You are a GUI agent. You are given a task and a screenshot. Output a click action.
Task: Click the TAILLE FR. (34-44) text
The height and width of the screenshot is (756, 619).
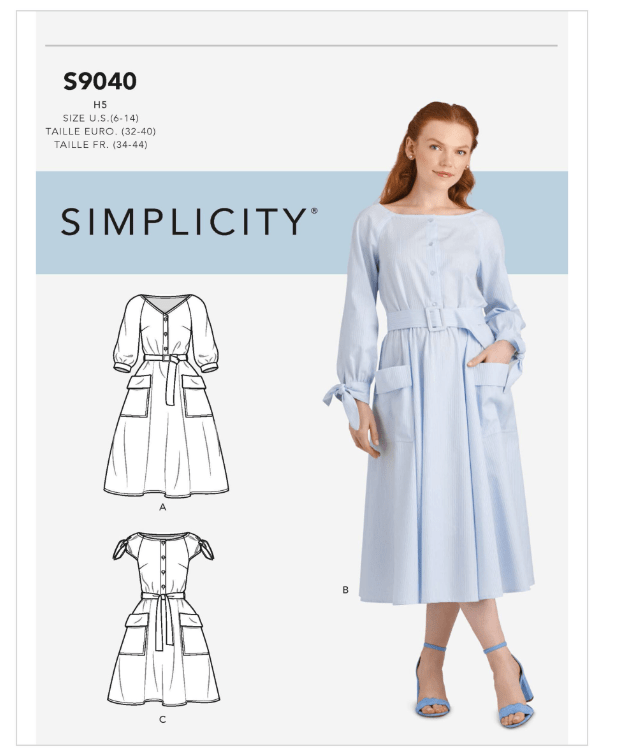101,145
